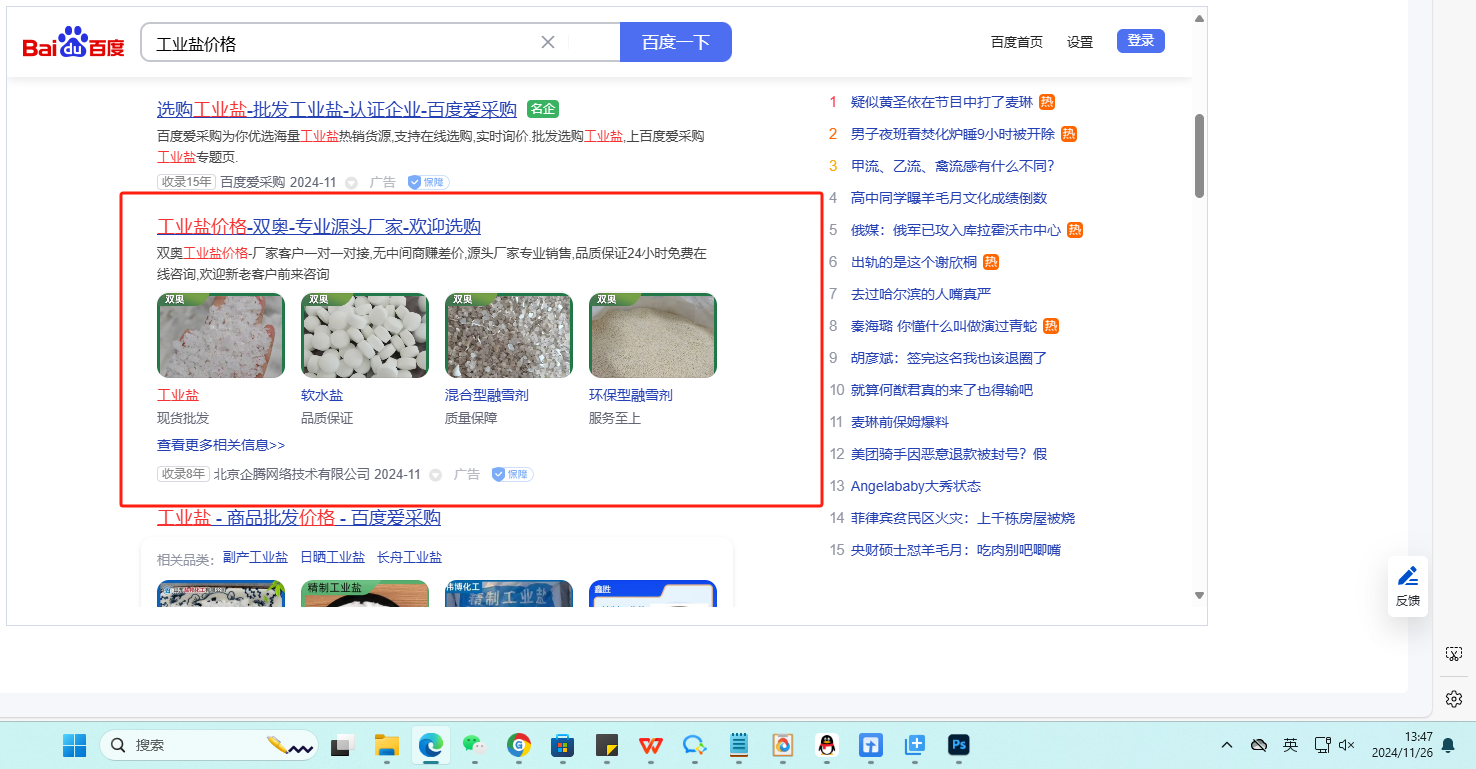Click the 工业盐 link under the first image
The height and width of the screenshot is (769, 1476).
click(178, 395)
